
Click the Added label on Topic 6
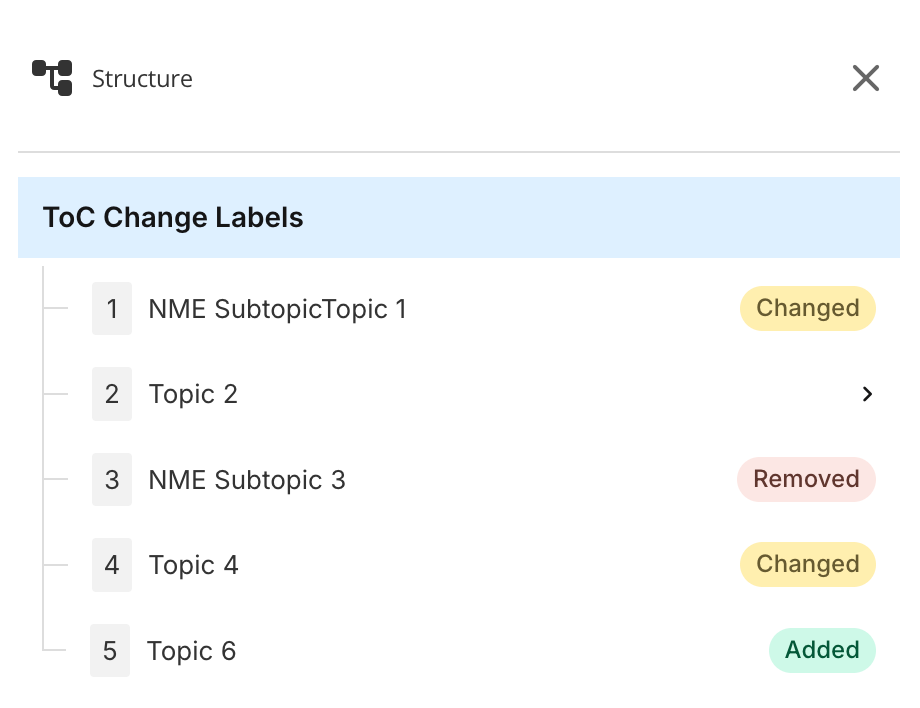point(822,650)
